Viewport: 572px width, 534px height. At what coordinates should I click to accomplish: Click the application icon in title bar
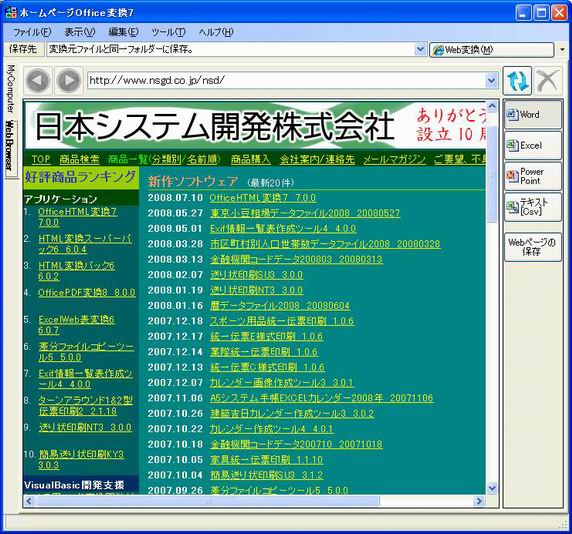coord(11,13)
